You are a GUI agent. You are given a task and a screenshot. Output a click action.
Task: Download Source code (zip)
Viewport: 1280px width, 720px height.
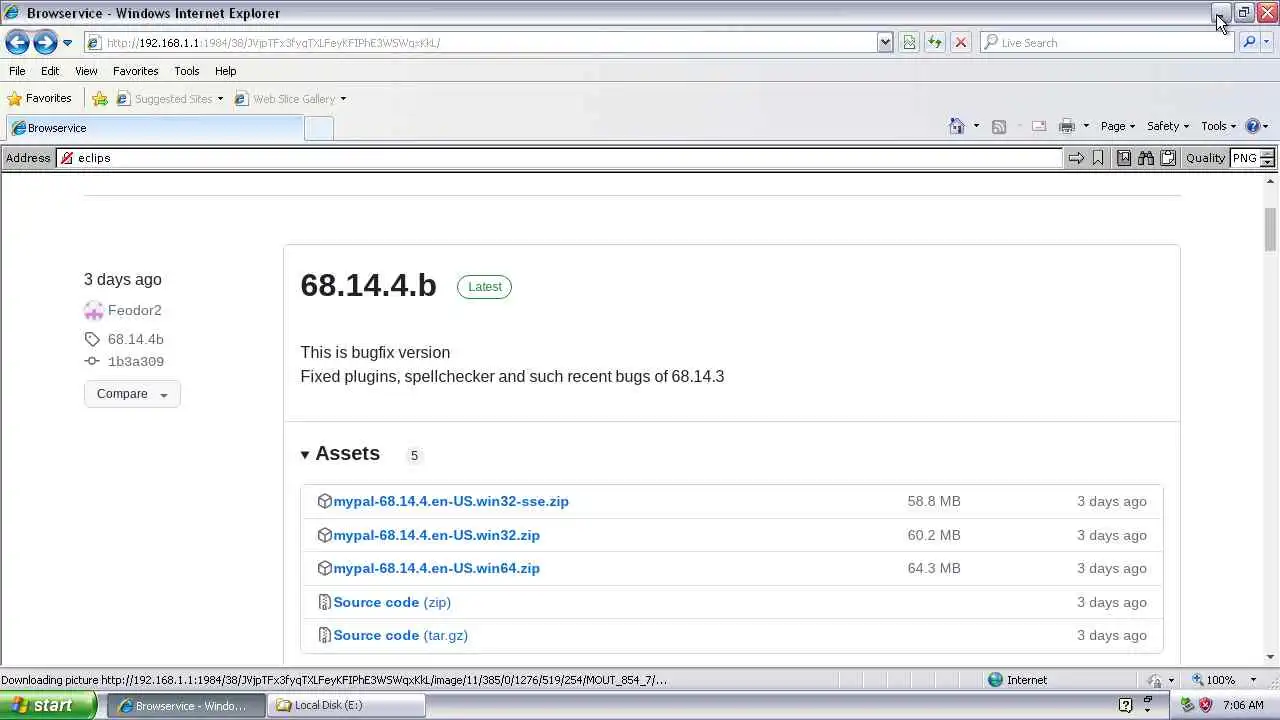point(392,602)
